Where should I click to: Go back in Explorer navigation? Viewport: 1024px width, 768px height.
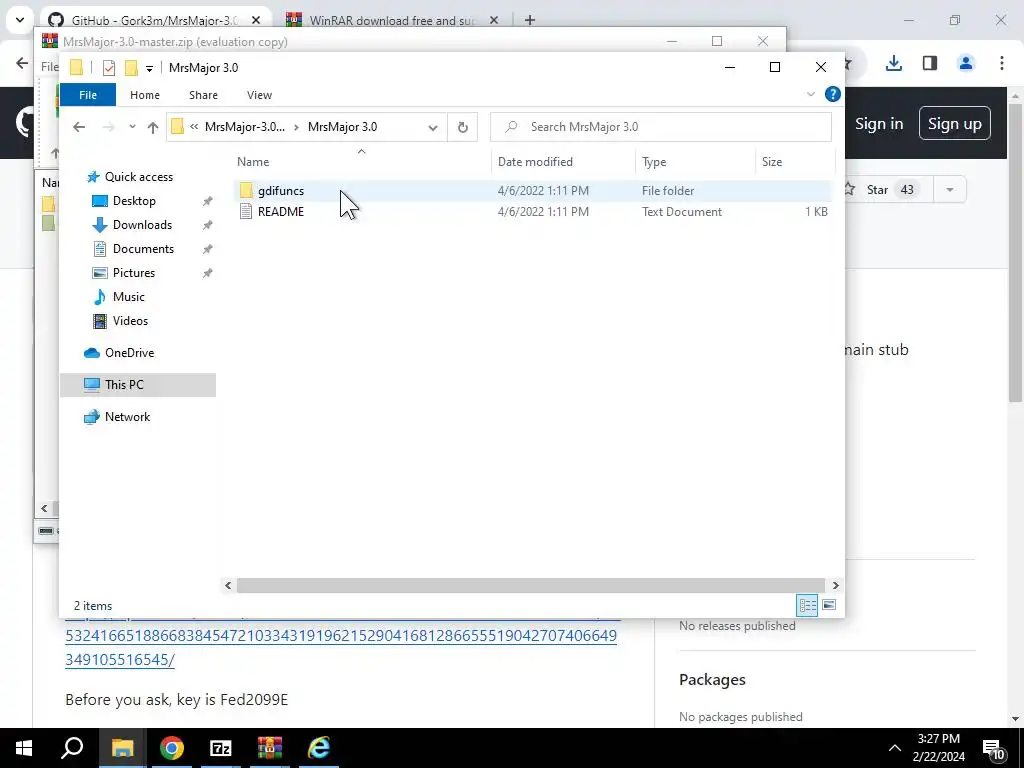click(79, 127)
